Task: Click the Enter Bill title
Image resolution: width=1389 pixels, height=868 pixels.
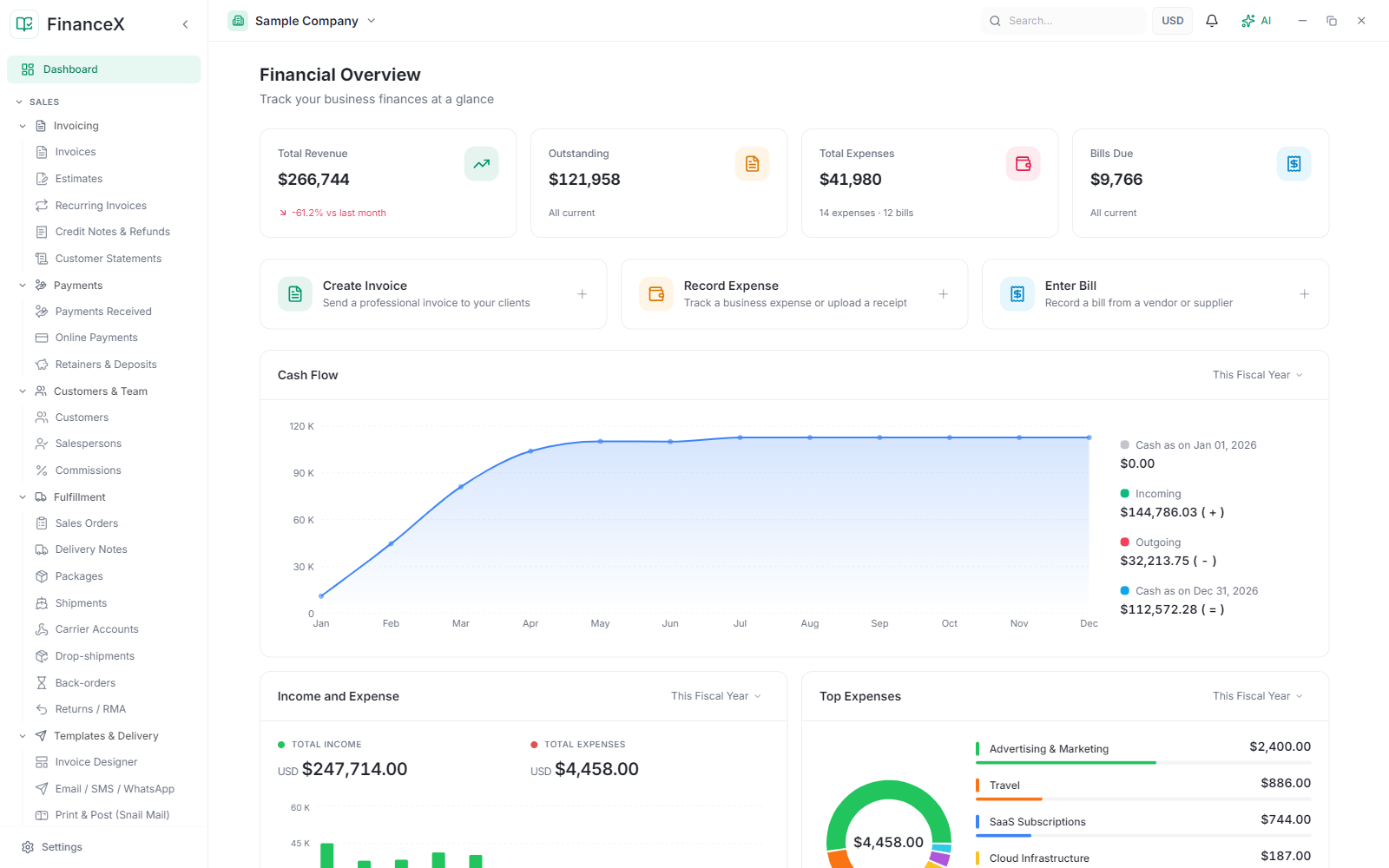Action: point(1070,286)
